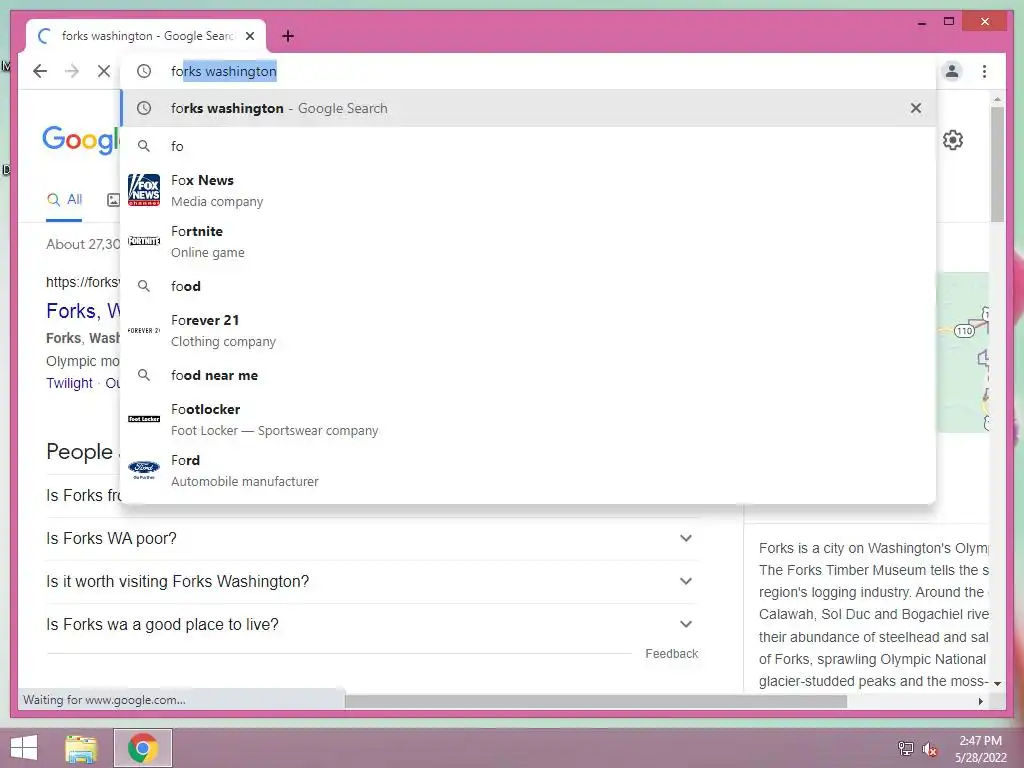The width and height of the screenshot is (1024, 768).
Task: Open the taskbar clock showing 2:47 PM
Action: [980, 749]
